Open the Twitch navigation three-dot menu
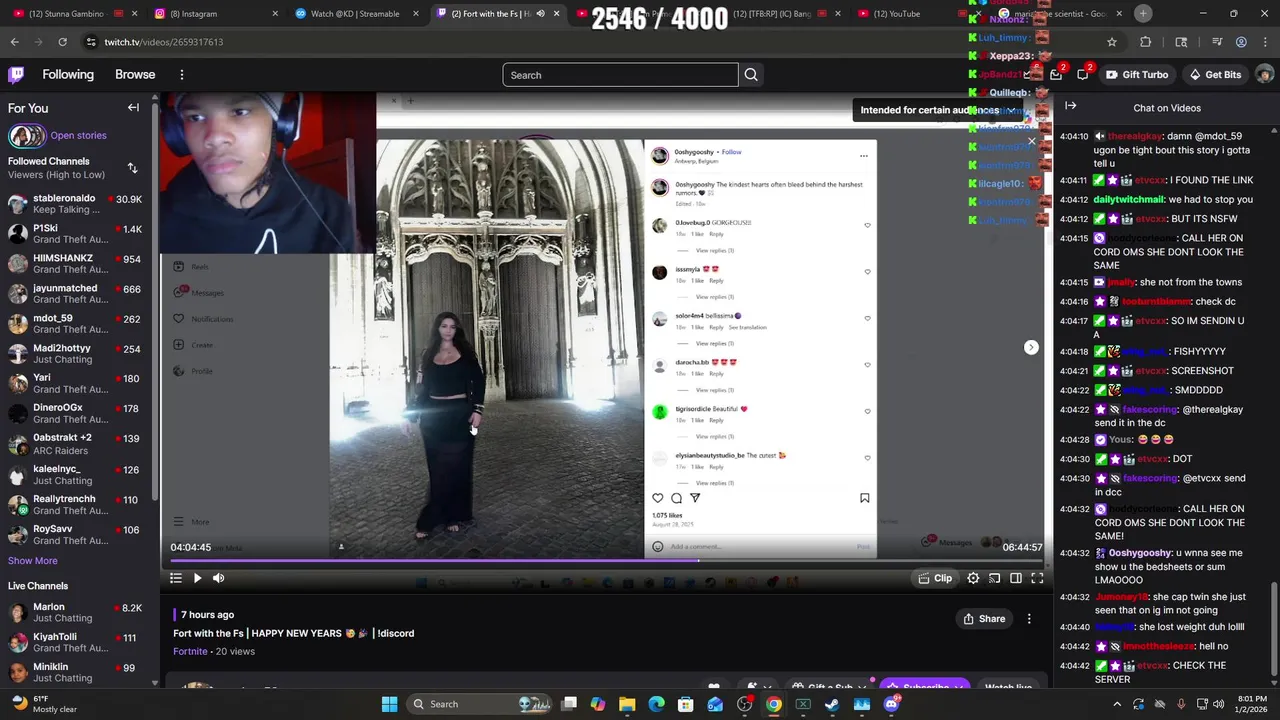The image size is (1280, 720). tap(181, 75)
